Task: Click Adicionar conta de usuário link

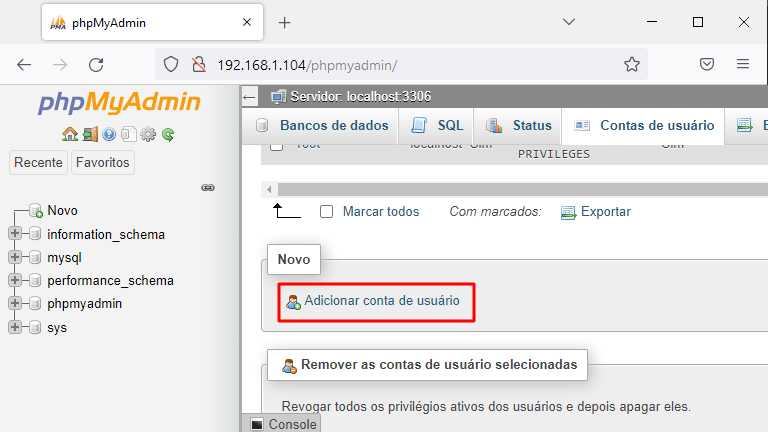Action: 382,301
